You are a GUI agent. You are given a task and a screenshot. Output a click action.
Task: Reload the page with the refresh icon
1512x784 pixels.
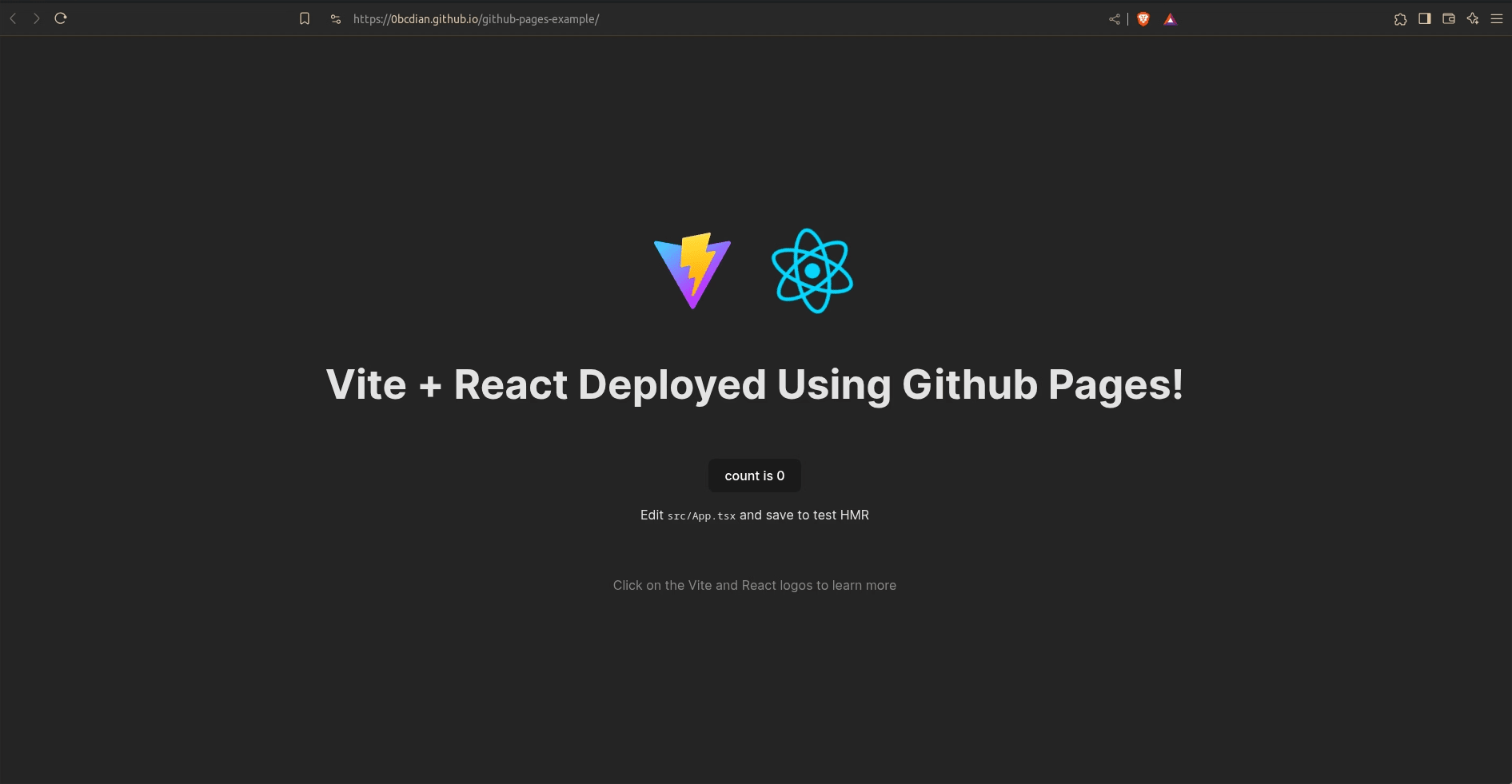click(x=61, y=18)
